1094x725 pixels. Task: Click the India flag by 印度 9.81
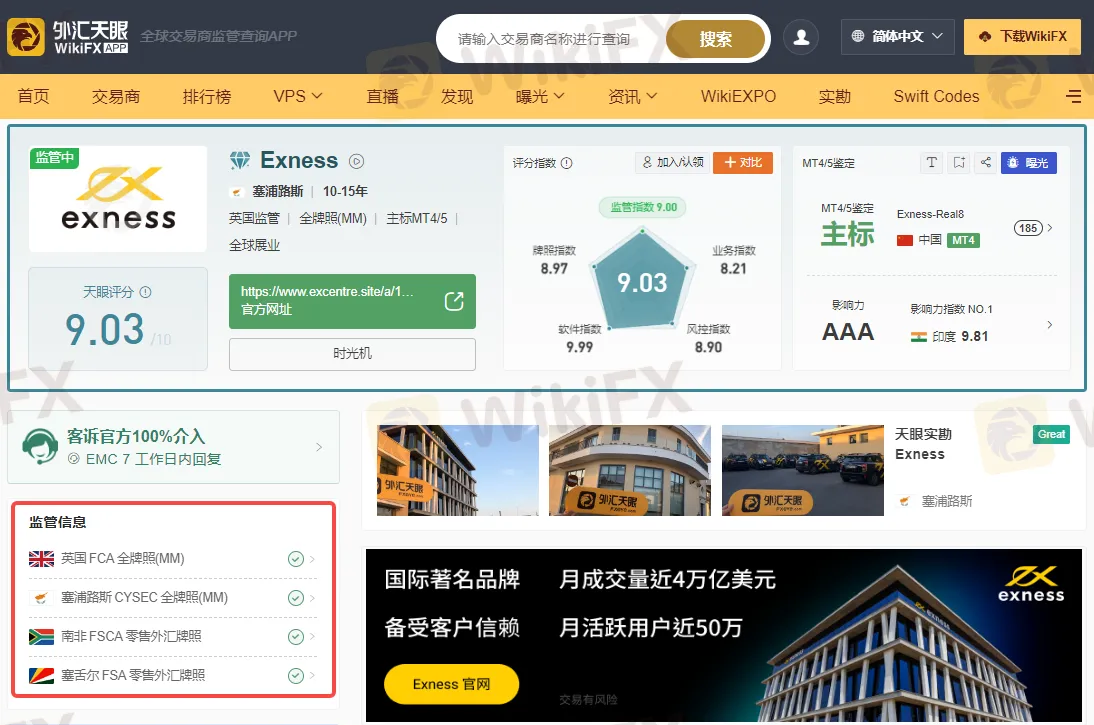coord(919,336)
